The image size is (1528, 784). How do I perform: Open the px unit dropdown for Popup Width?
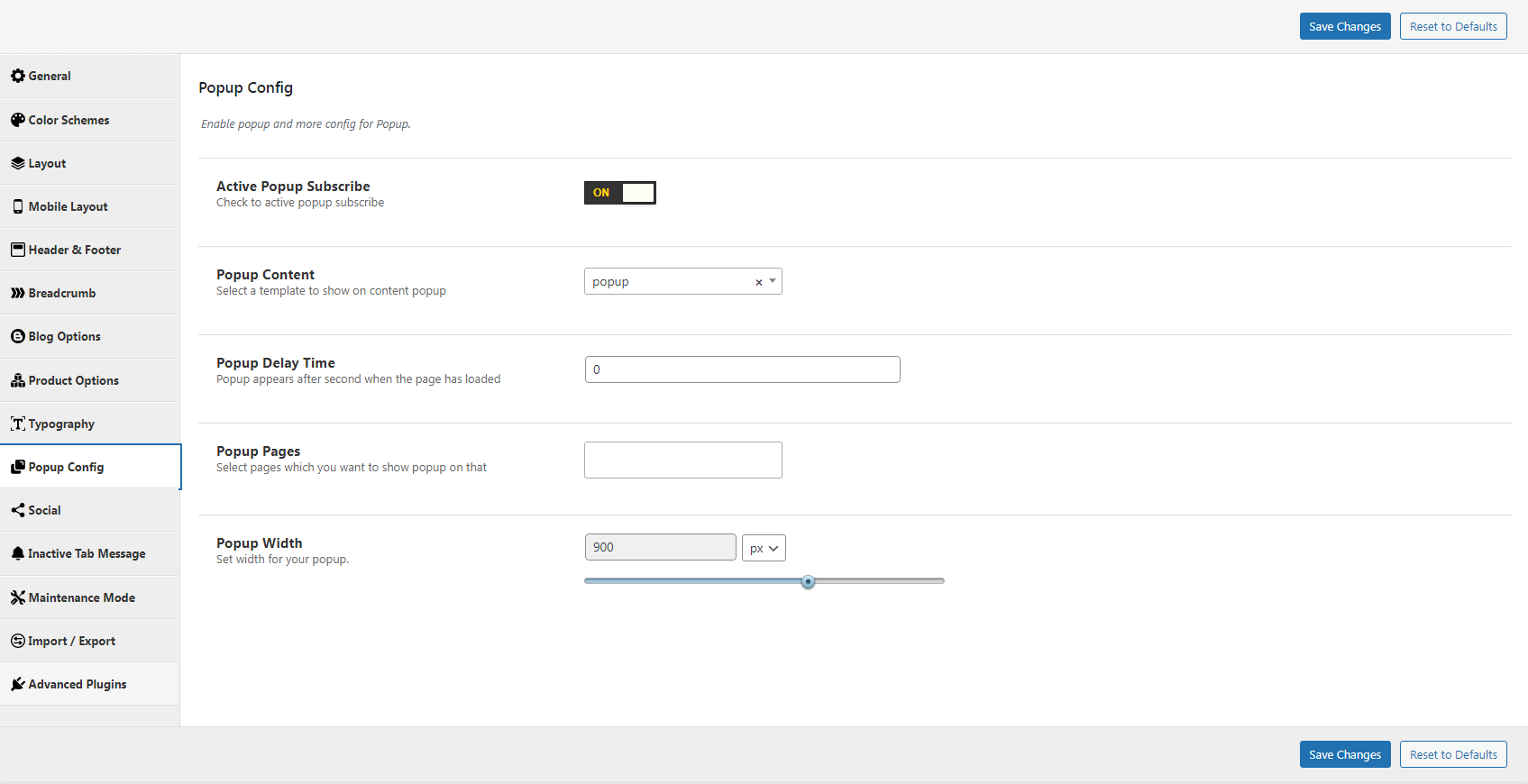click(764, 548)
